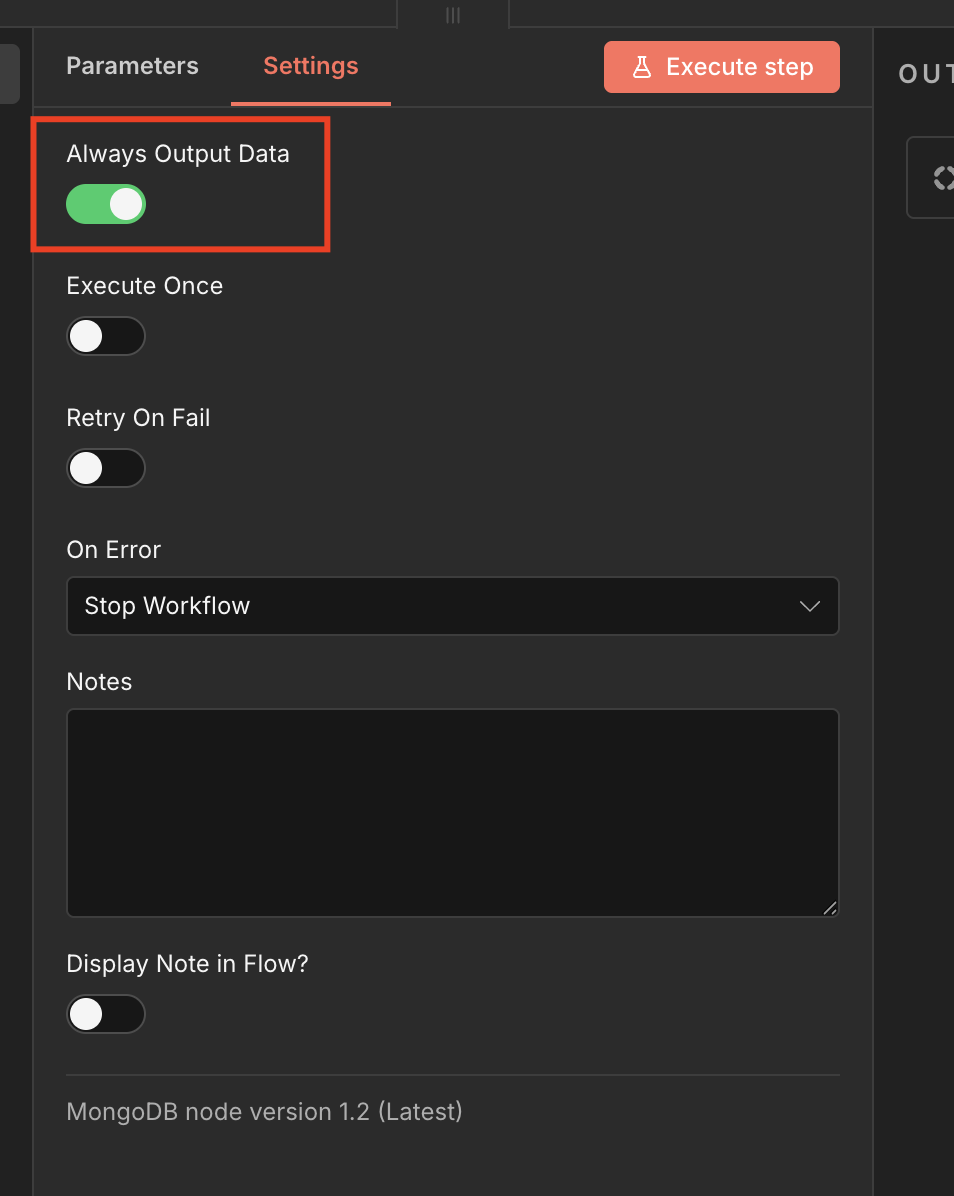Click the Retry On Fail label

click(138, 418)
